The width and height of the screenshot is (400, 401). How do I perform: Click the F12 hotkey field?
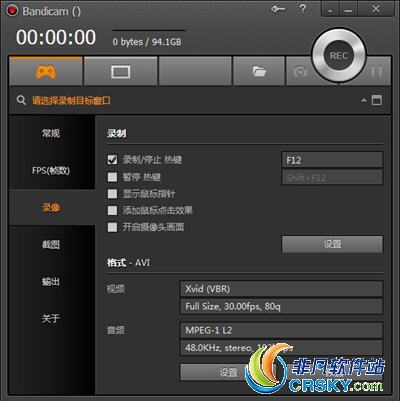click(x=332, y=160)
